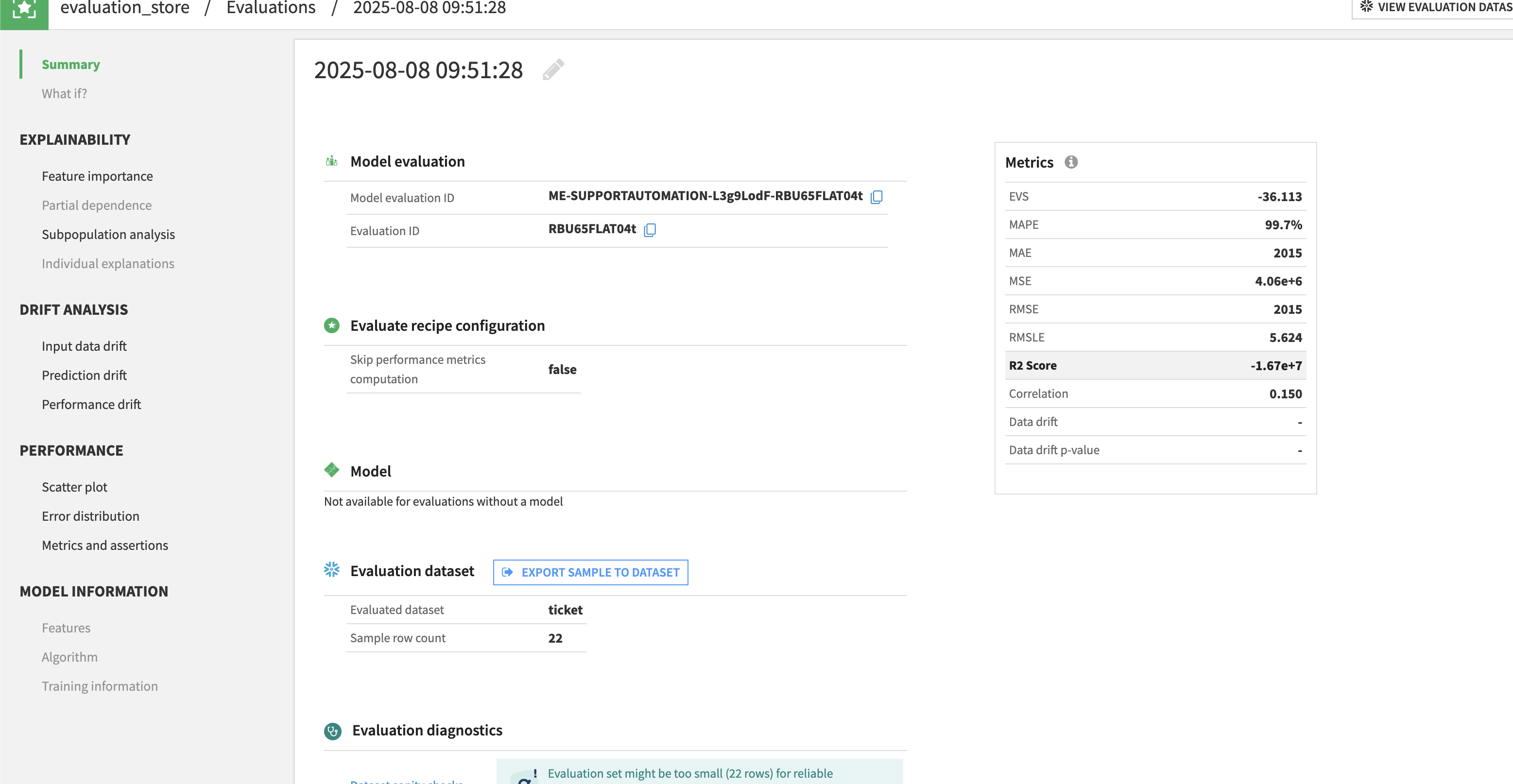The width and height of the screenshot is (1513, 784).
Task: Open the Scatter plot view
Action: pyautogui.click(x=75, y=487)
